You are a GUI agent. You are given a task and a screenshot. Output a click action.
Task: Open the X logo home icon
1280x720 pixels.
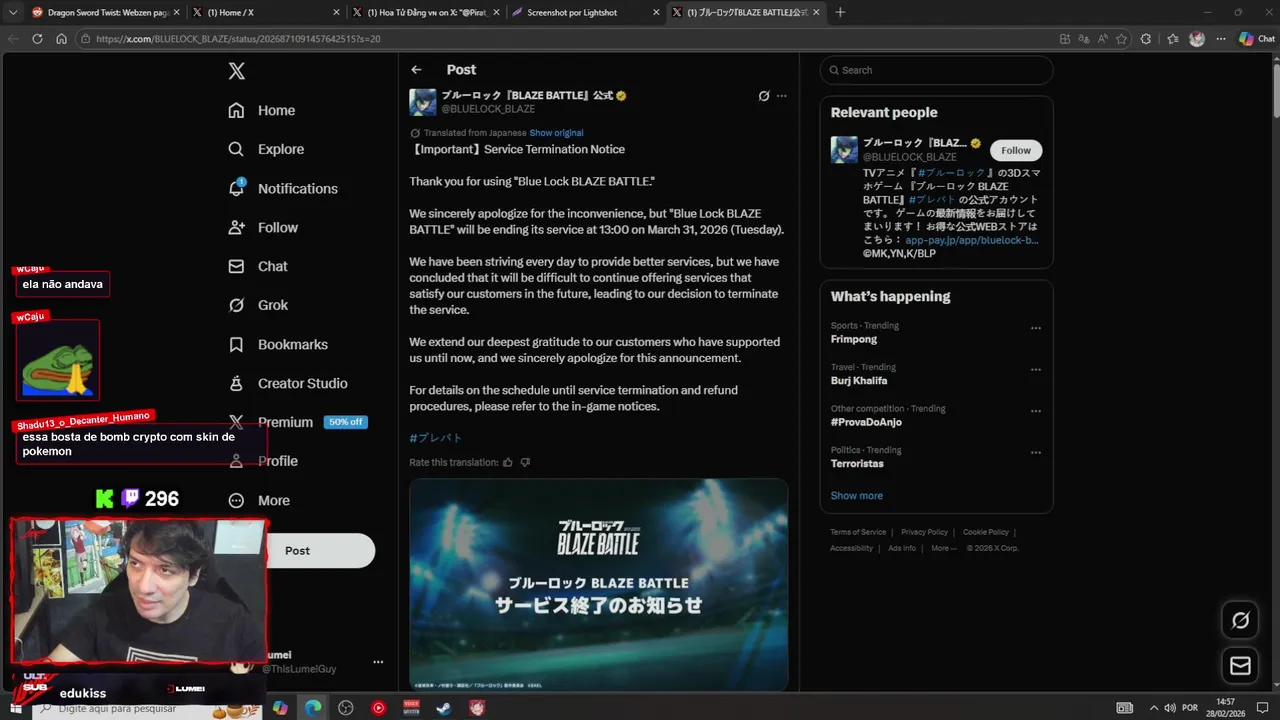tap(236, 71)
